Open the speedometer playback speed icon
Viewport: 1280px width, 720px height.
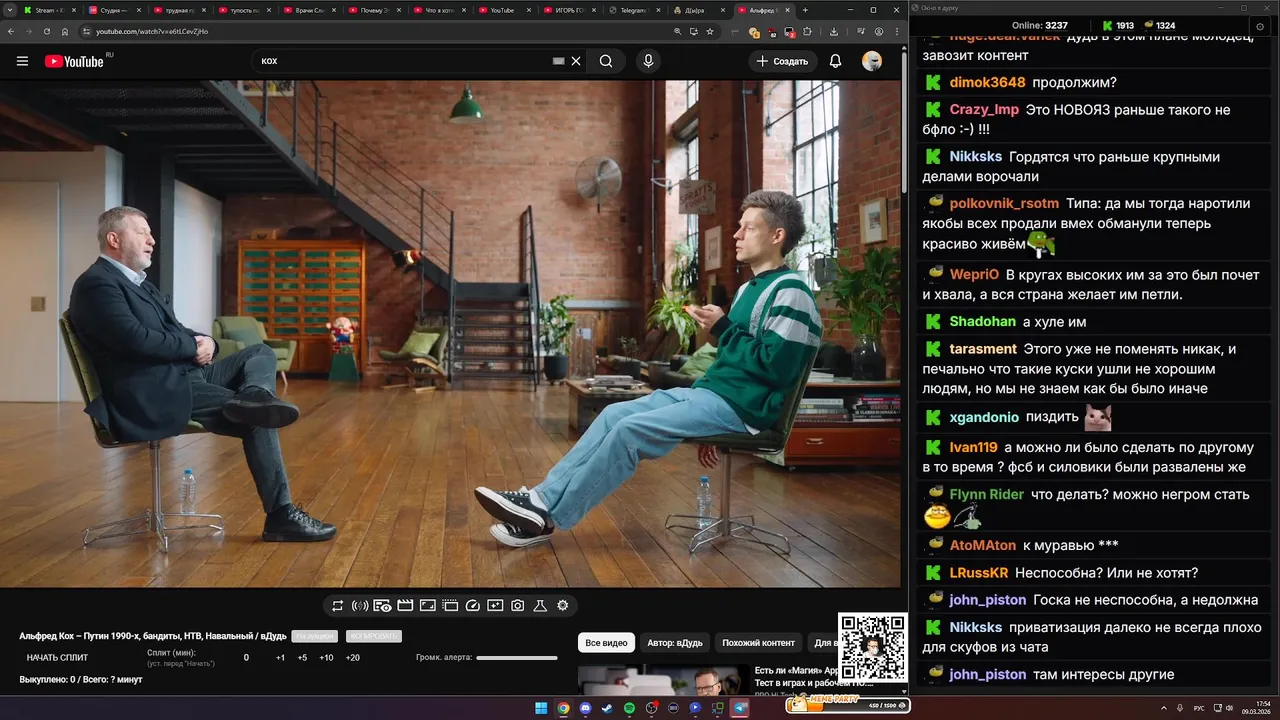tap(473, 605)
